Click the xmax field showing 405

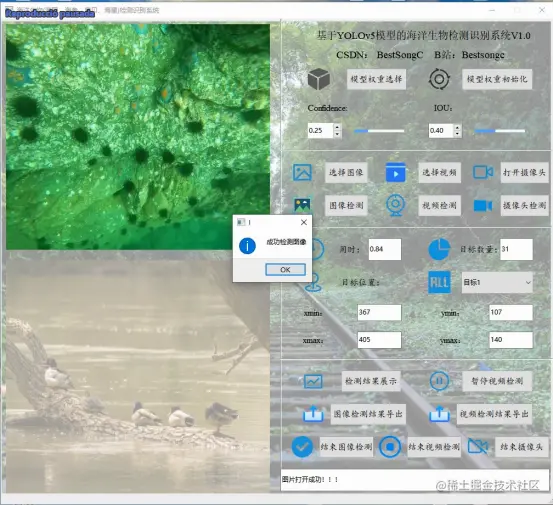coord(379,340)
